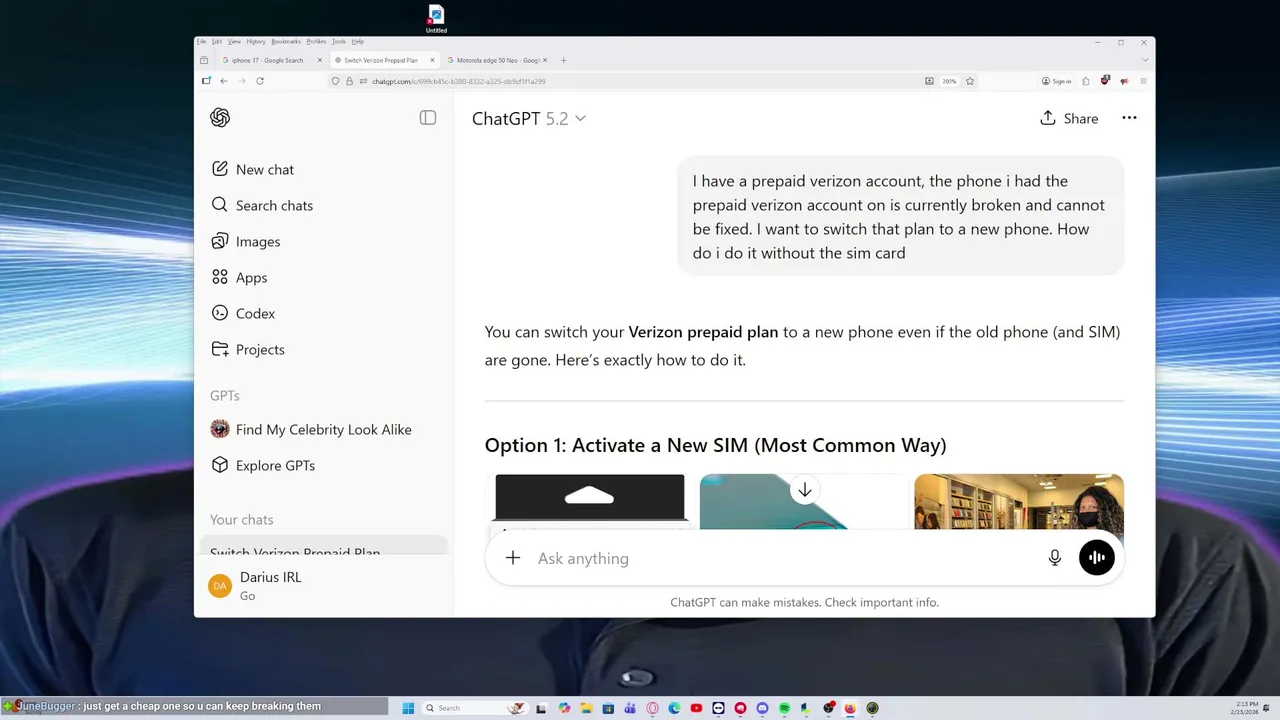The image size is (1280, 720).
Task: Click the Projects folder icon
Action: click(220, 349)
